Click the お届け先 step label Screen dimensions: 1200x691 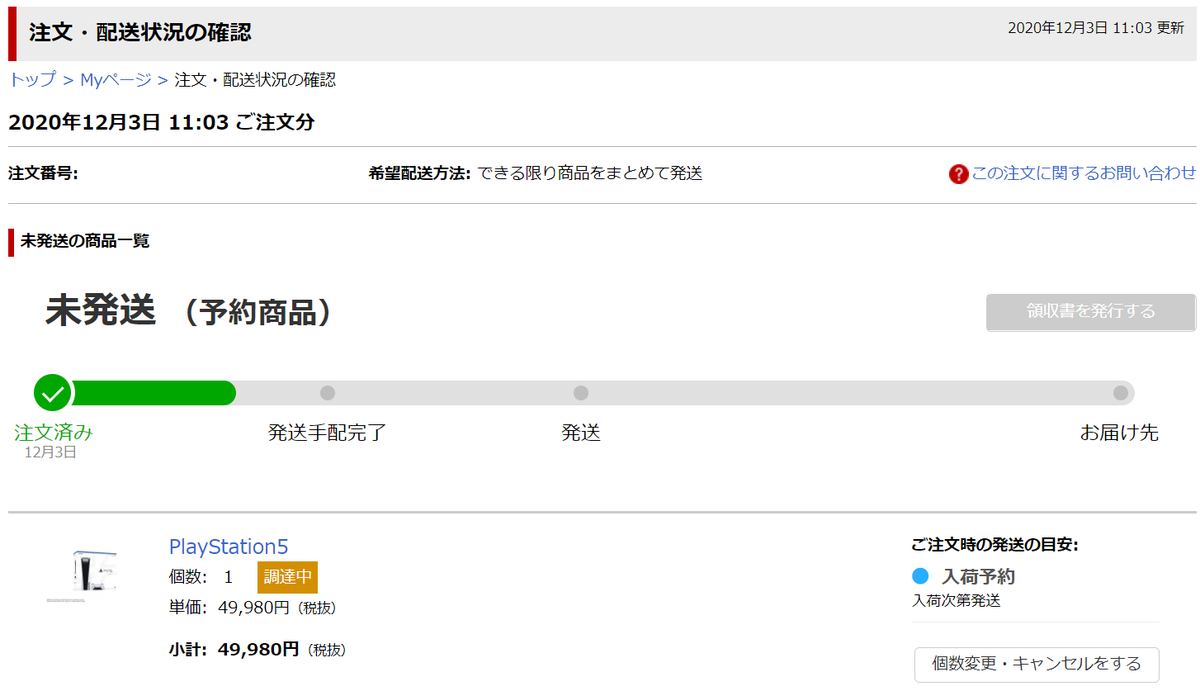[1119, 433]
